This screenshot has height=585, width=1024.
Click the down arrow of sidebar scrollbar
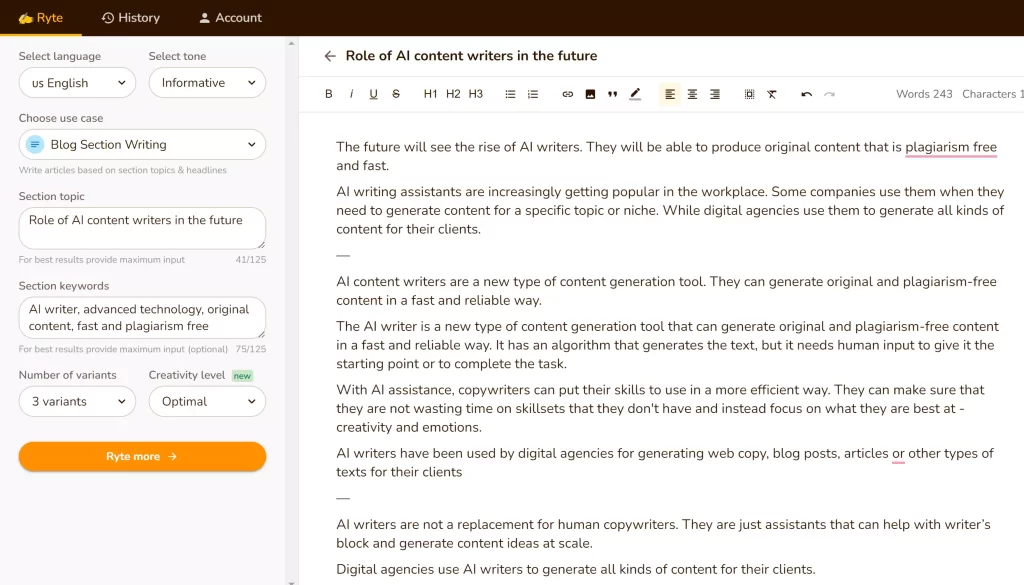click(x=291, y=582)
